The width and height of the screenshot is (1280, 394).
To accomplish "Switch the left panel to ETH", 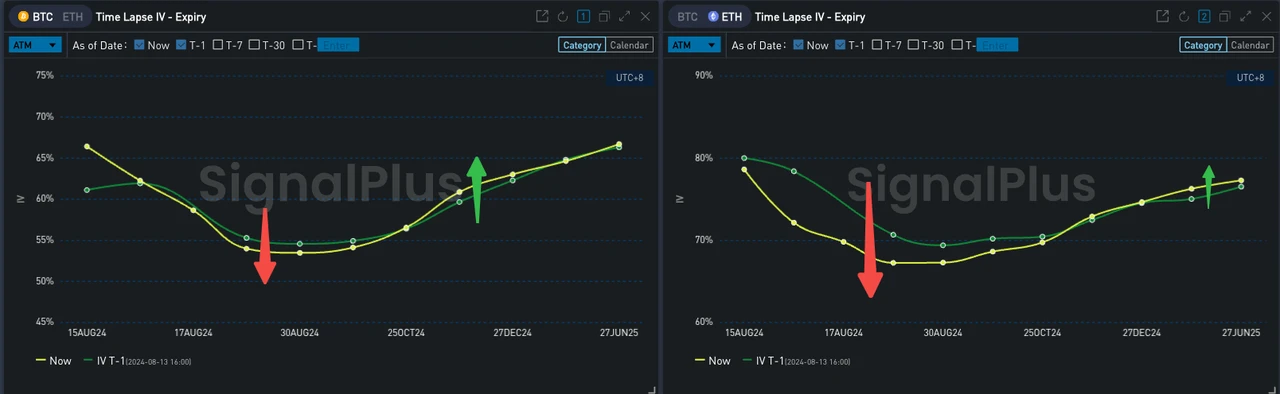I will pos(73,17).
